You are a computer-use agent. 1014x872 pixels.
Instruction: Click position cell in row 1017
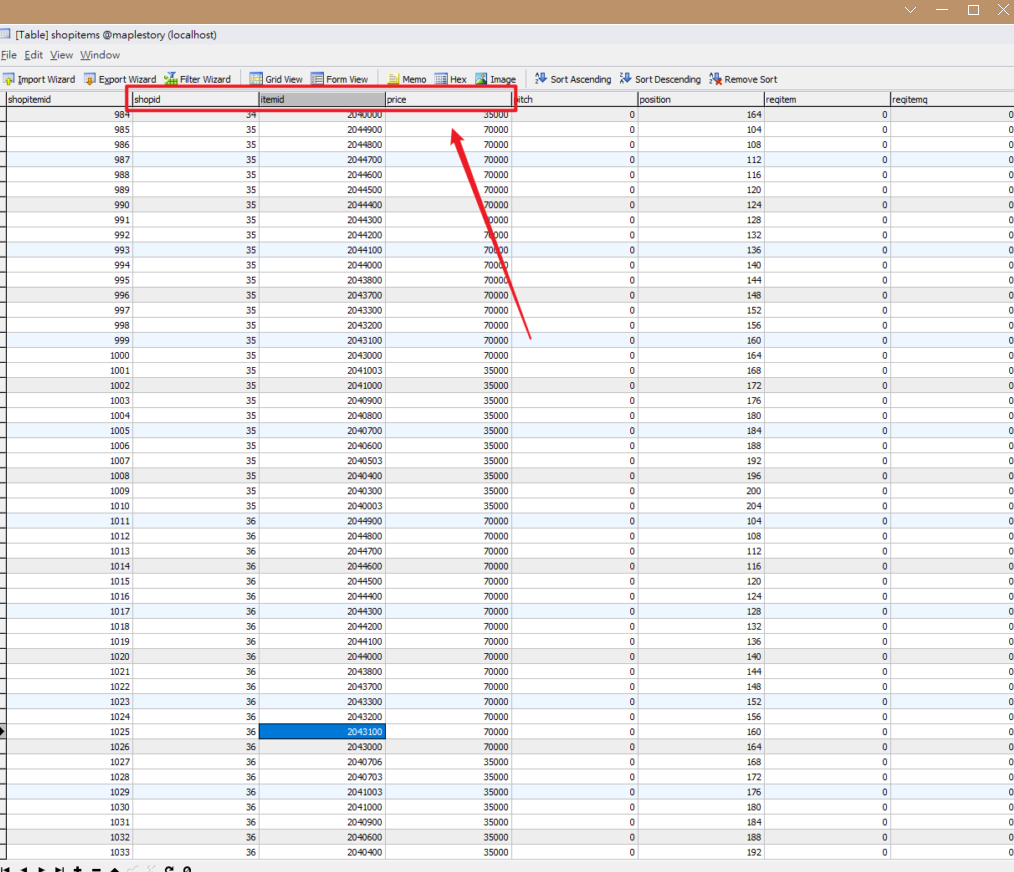coord(701,611)
